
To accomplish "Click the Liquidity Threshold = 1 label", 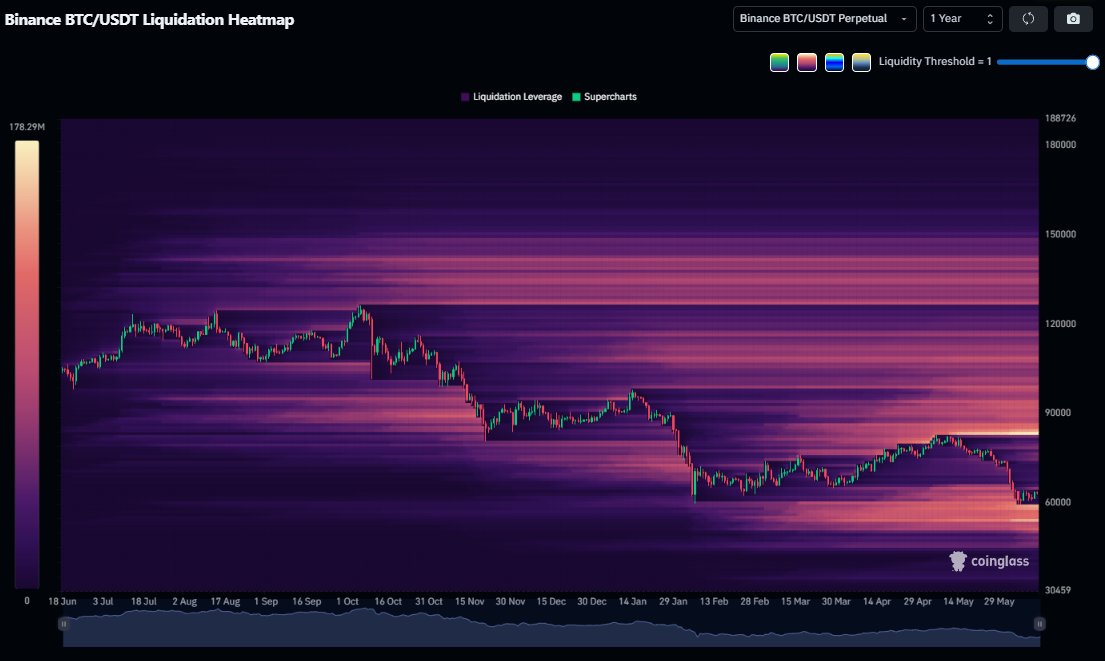I will 935,61.
